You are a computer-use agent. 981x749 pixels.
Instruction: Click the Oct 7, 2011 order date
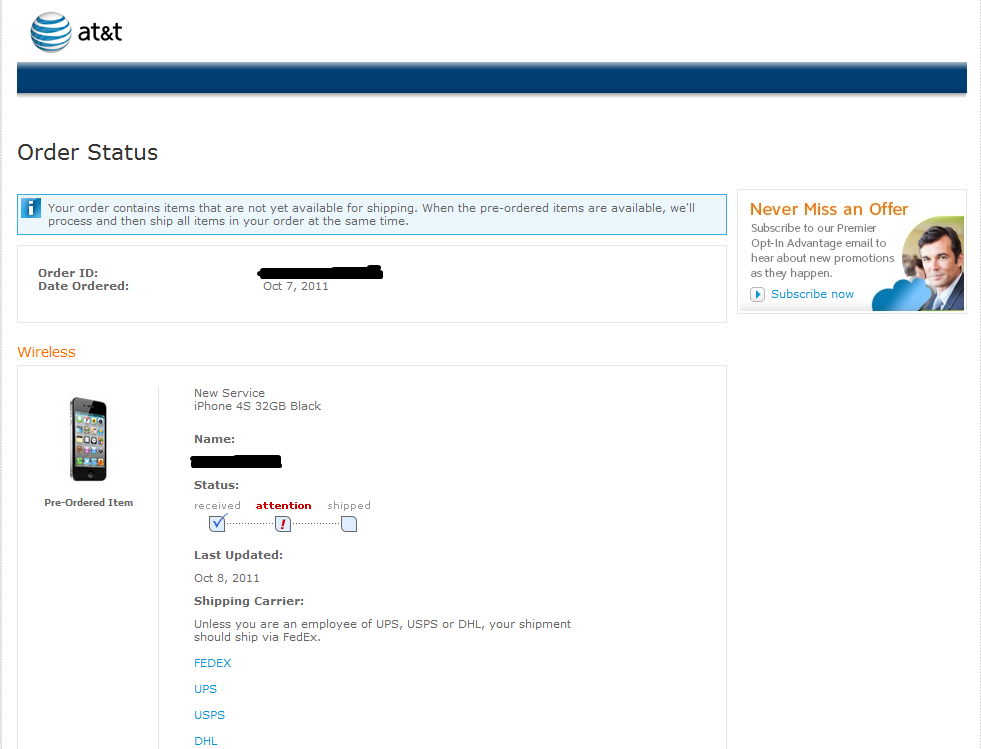pos(295,286)
